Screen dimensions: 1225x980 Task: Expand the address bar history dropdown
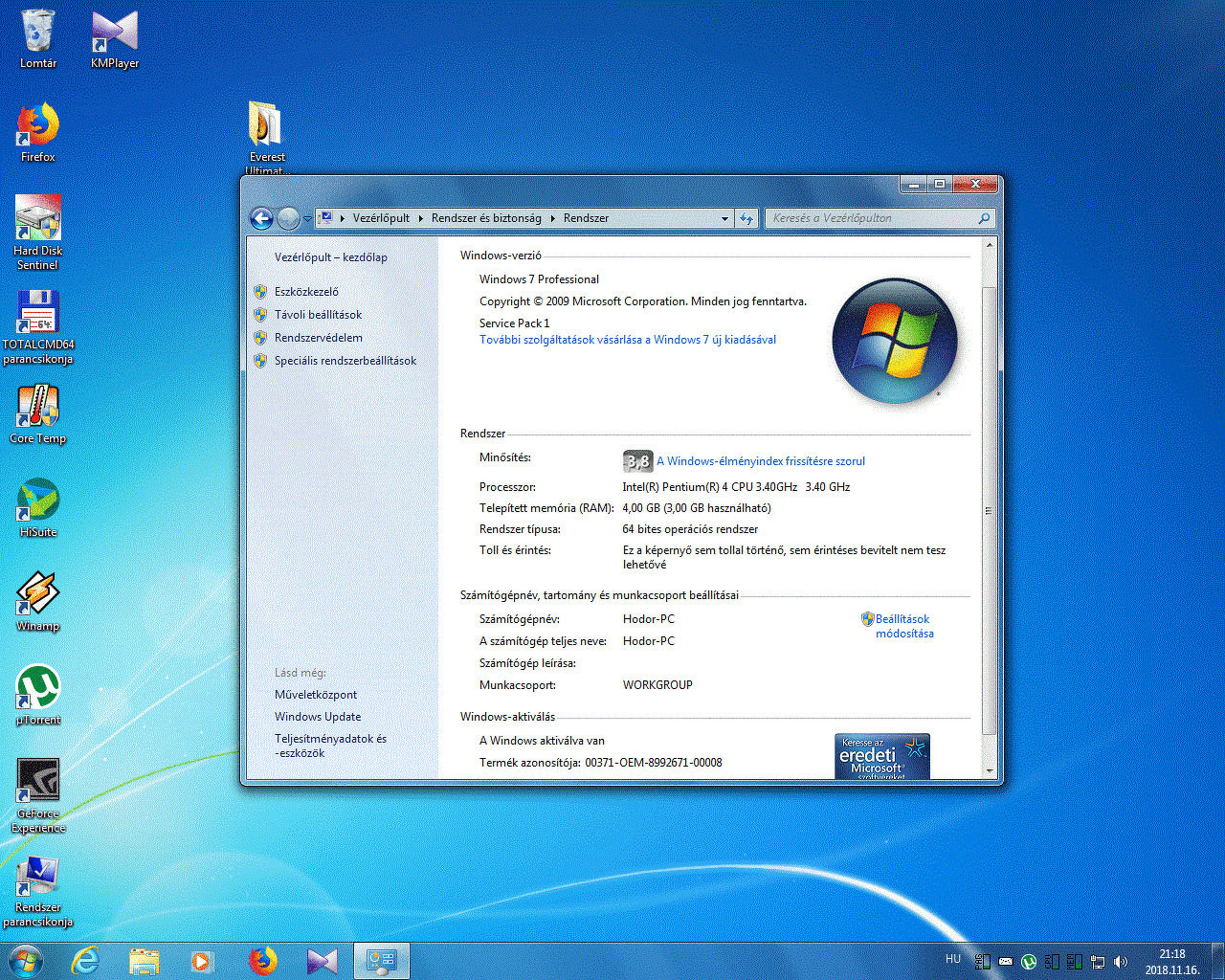(x=724, y=218)
